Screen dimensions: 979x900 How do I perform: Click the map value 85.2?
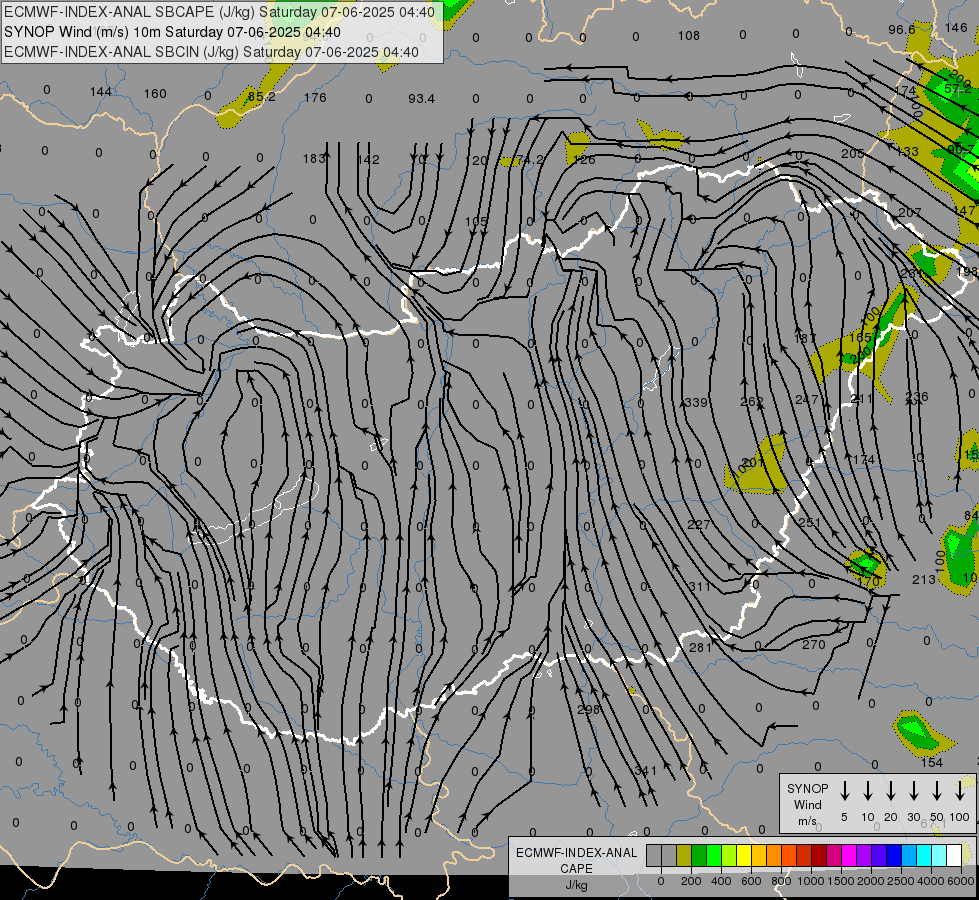pyautogui.click(x=262, y=96)
